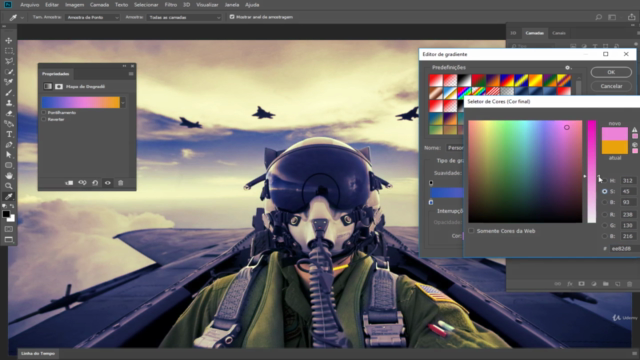Open the Tam. Amostra dropdown

(92, 18)
